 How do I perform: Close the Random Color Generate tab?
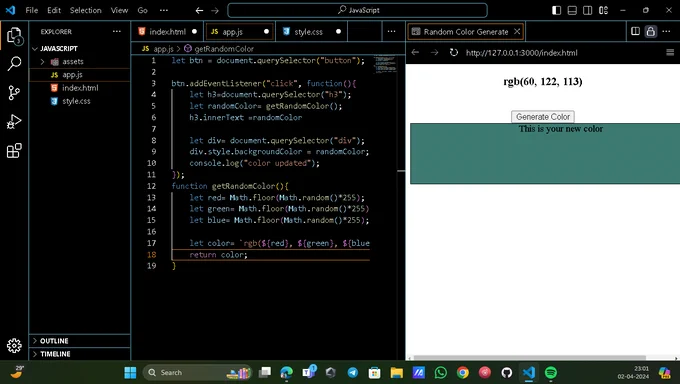coord(517,31)
